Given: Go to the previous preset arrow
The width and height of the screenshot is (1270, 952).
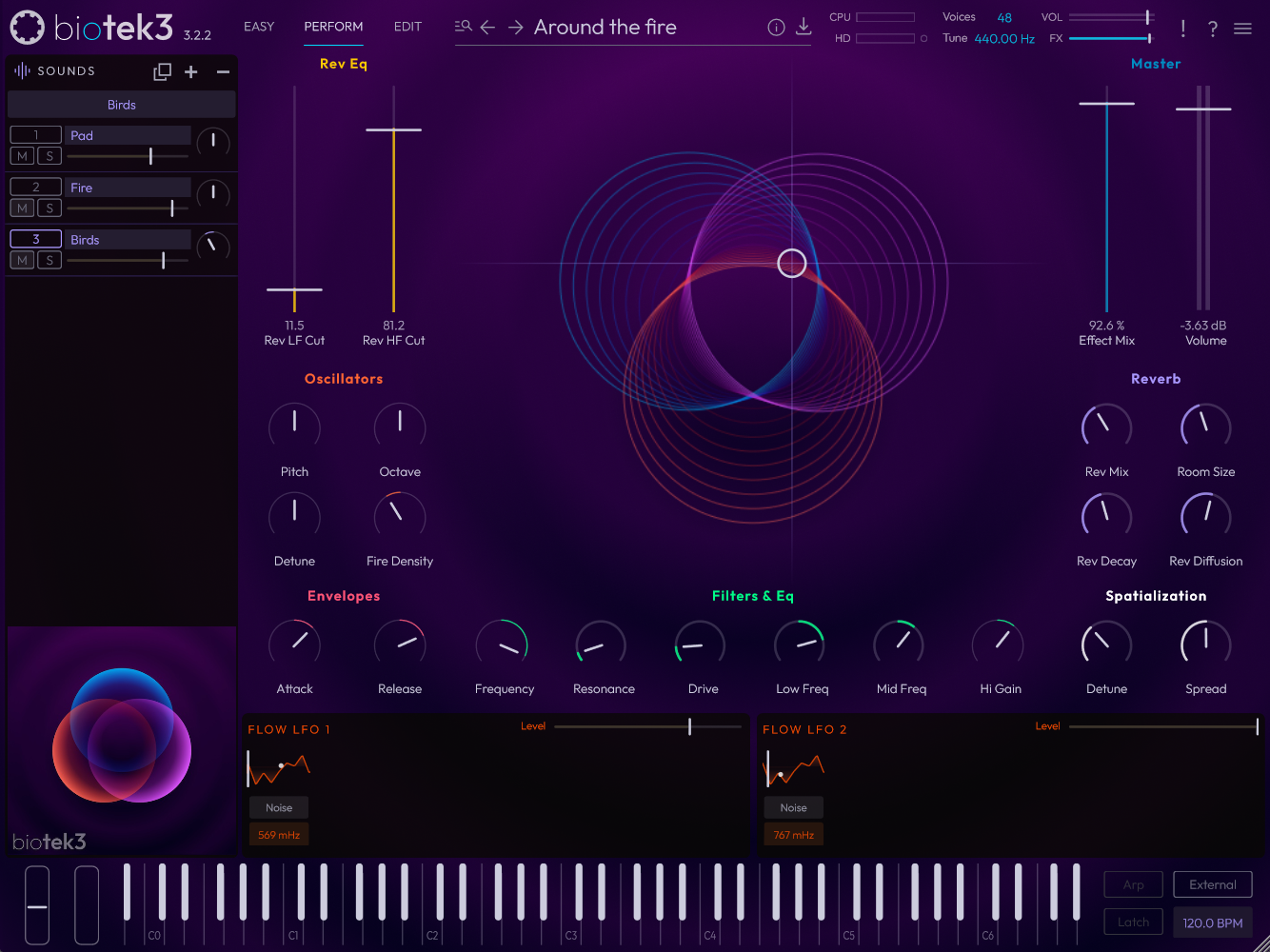Looking at the screenshot, I should pos(487,28).
